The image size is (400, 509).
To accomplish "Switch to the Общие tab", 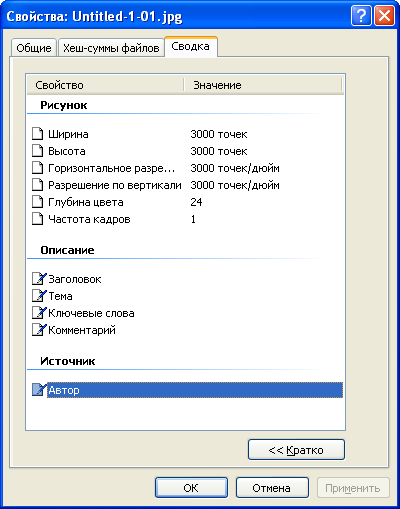I will click(x=34, y=48).
